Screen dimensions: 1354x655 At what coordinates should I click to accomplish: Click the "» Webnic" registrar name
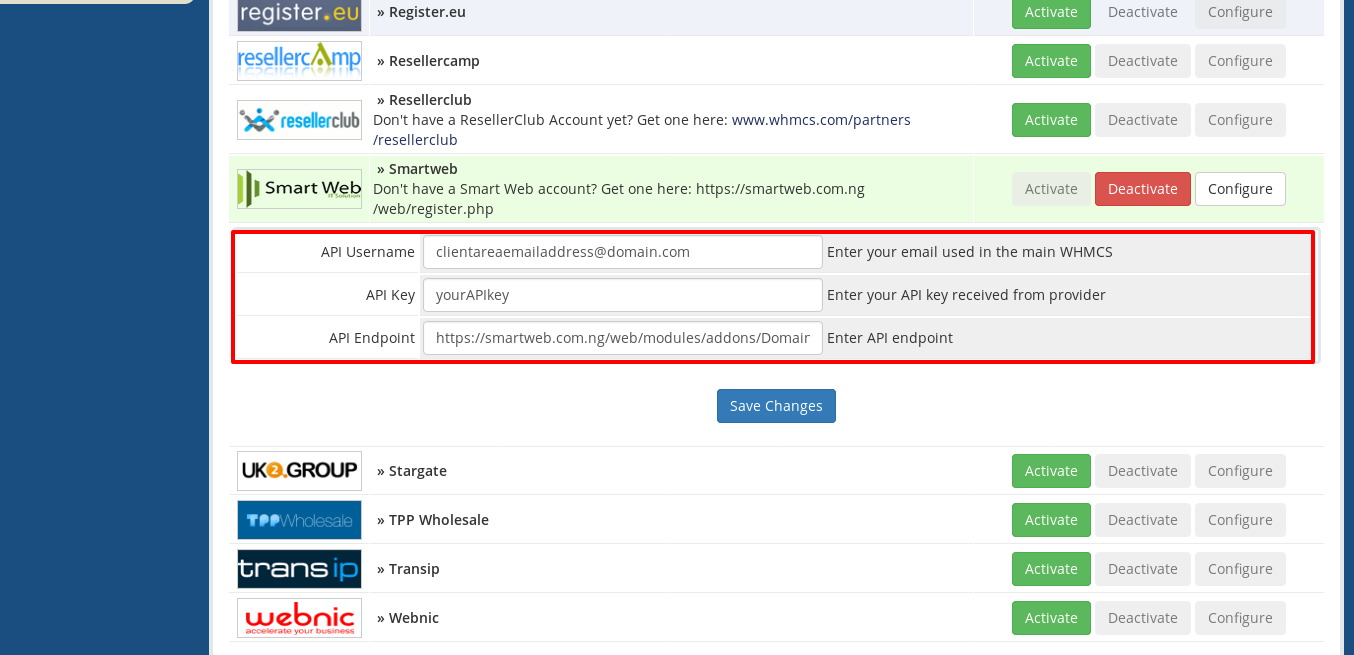coord(408,618)
